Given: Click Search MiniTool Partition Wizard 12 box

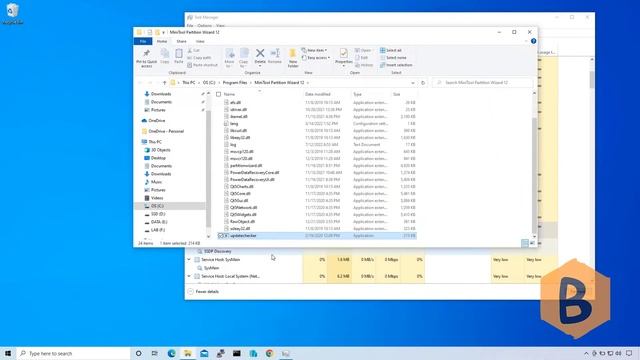Looking at the screenshot, I should (x=482, y=83).
